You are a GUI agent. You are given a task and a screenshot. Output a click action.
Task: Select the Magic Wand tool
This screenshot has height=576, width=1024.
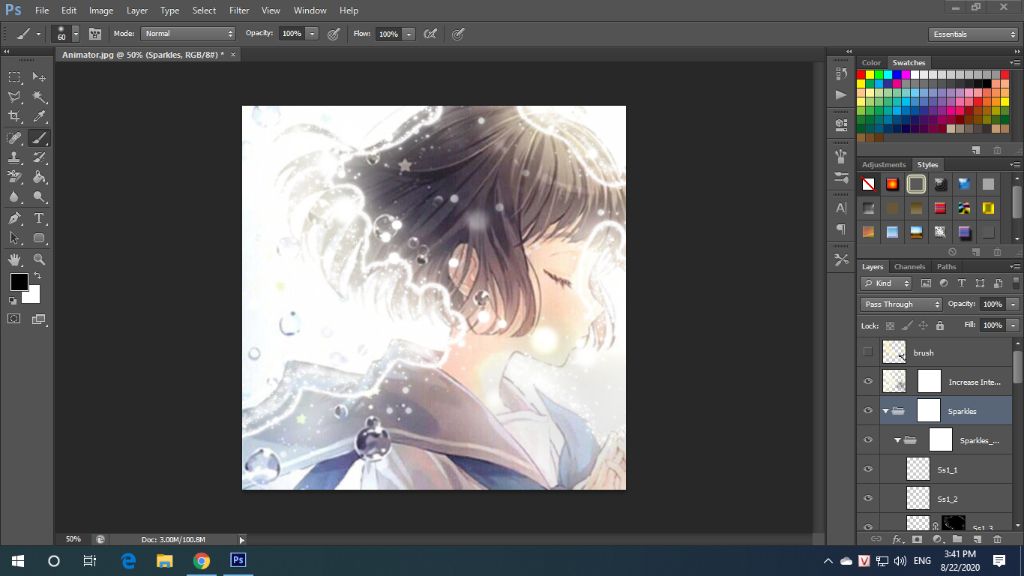[x=39, y=97]
